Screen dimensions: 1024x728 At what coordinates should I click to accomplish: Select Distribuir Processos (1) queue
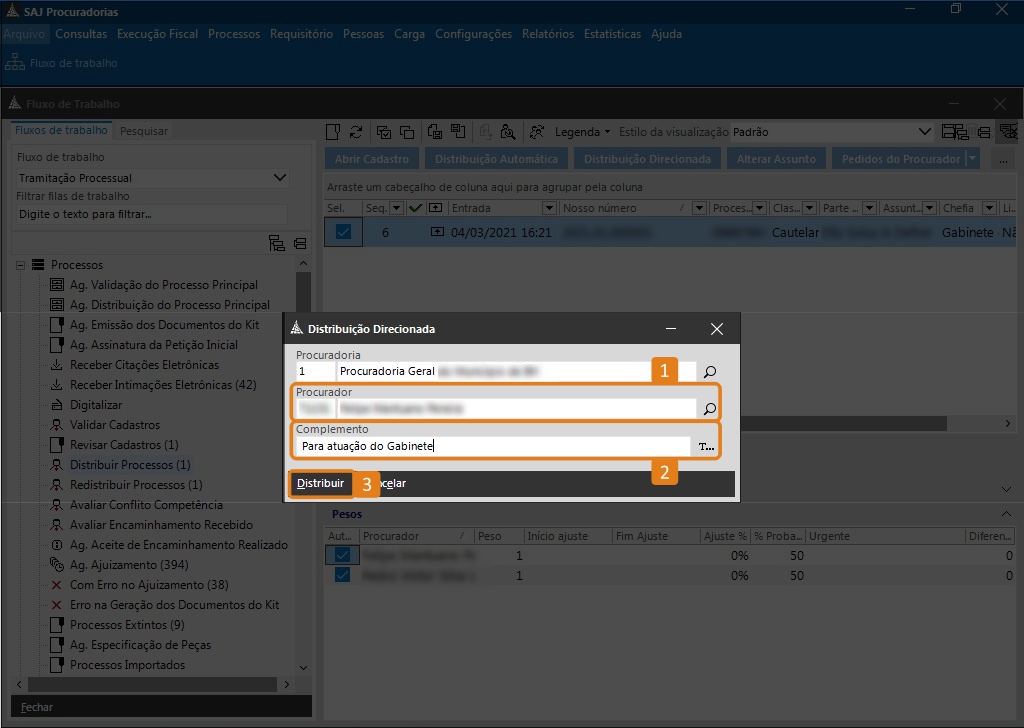tap(129, 465)
